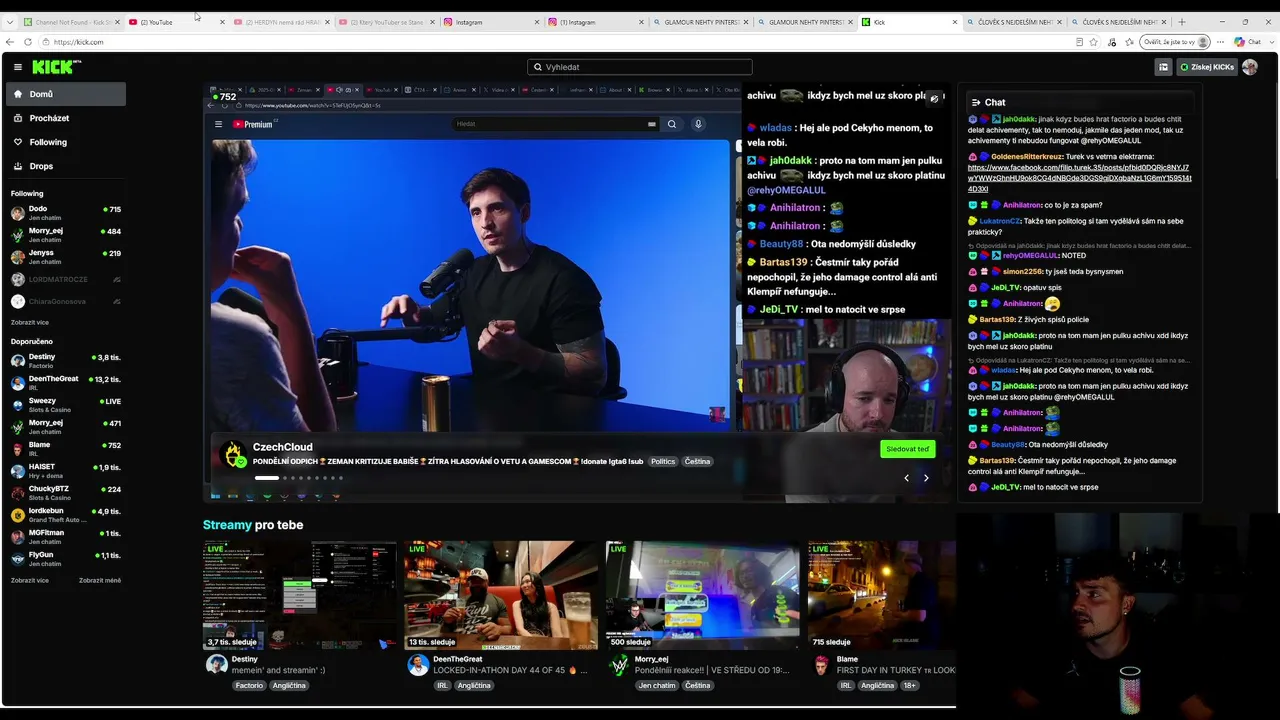Open the Destiny stream thumbnail
1280x720 pixels.
pos(299,595)
